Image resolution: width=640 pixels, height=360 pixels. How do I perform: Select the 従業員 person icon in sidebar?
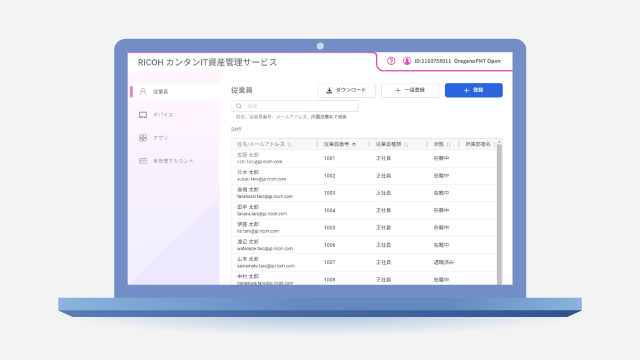click(x=143, y=91)
